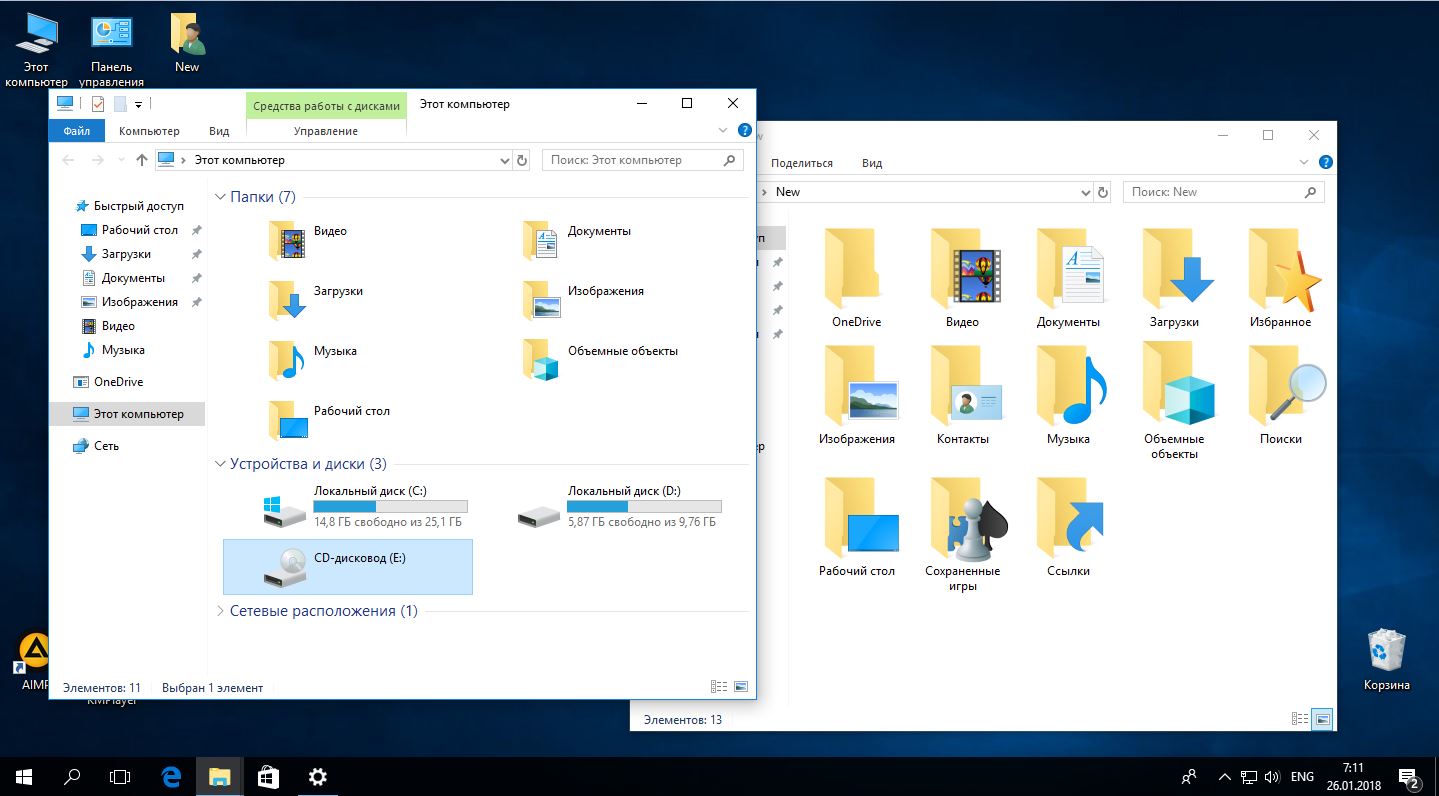Switch Этот компьютер to large thumbnails view
Viewport: 1439px width, 796px height.
[x=741, y=687]
